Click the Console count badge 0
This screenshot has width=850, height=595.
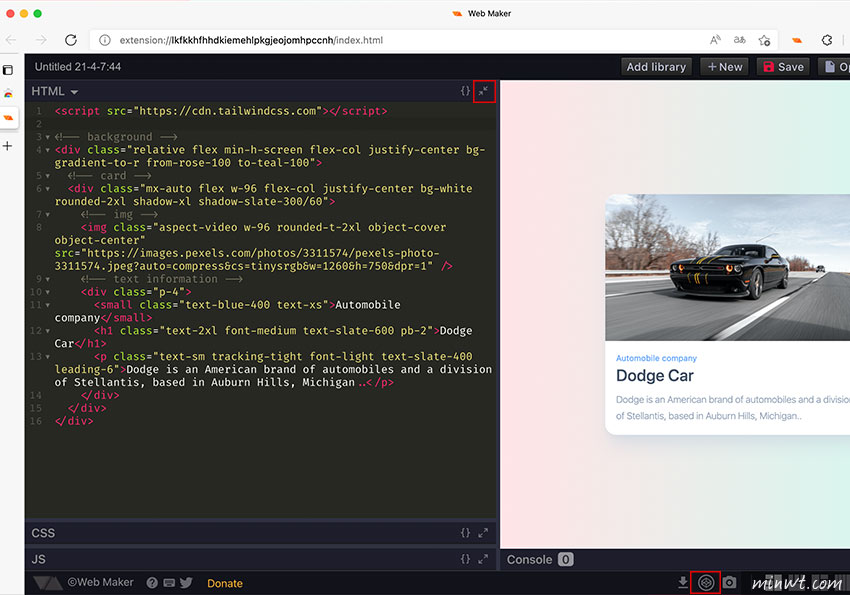[565, 560]
